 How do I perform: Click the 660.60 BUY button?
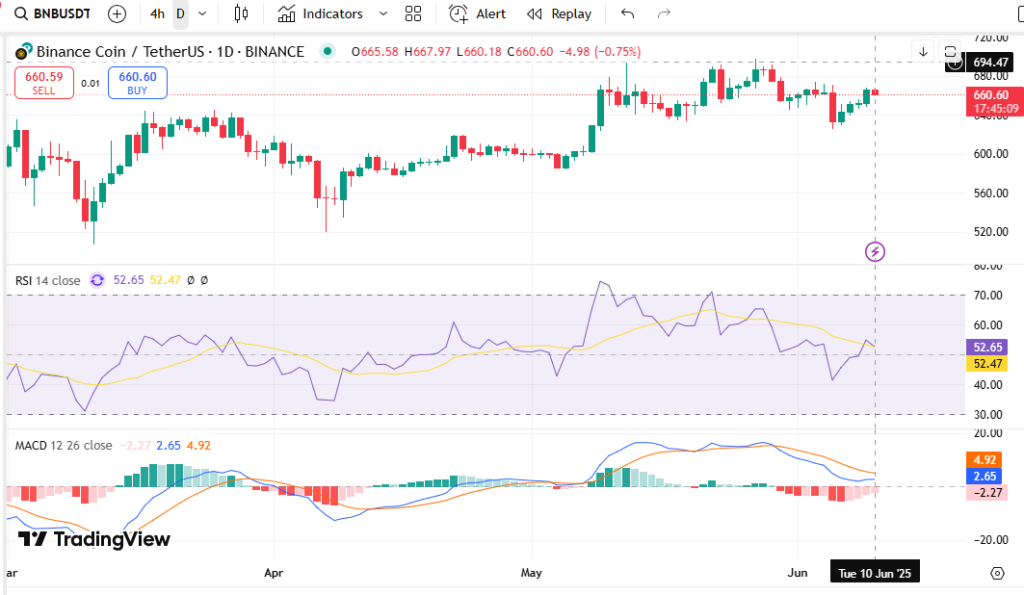(x=137, y=83)
